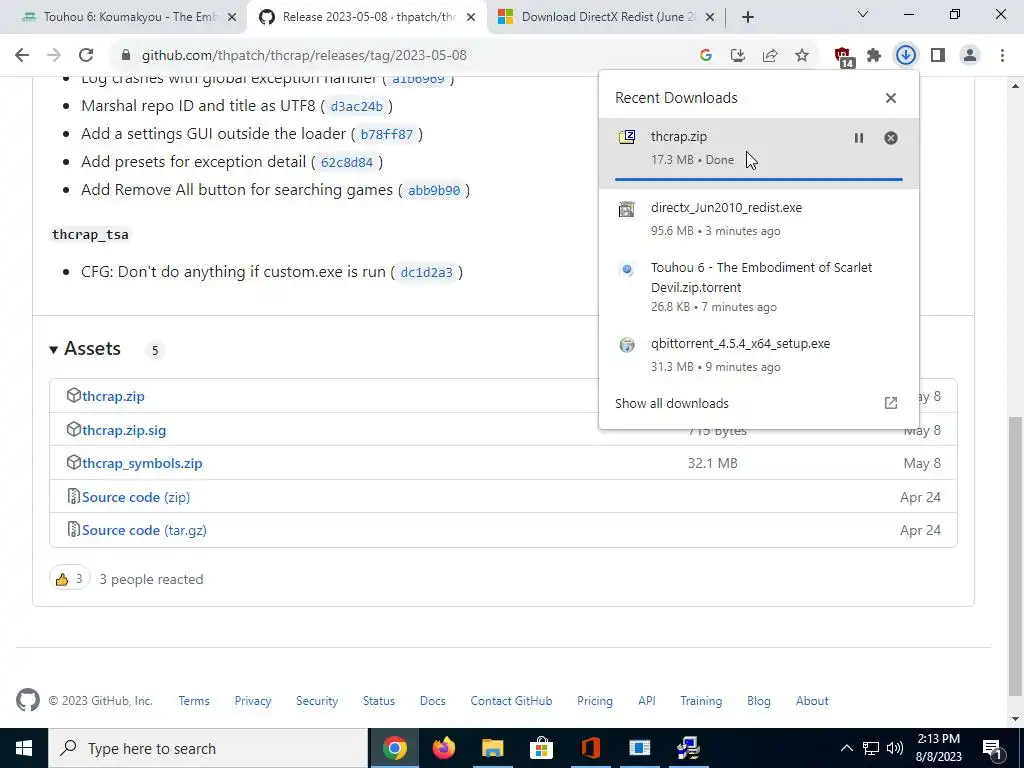Click the address bar URL

(x=304, y=56)
